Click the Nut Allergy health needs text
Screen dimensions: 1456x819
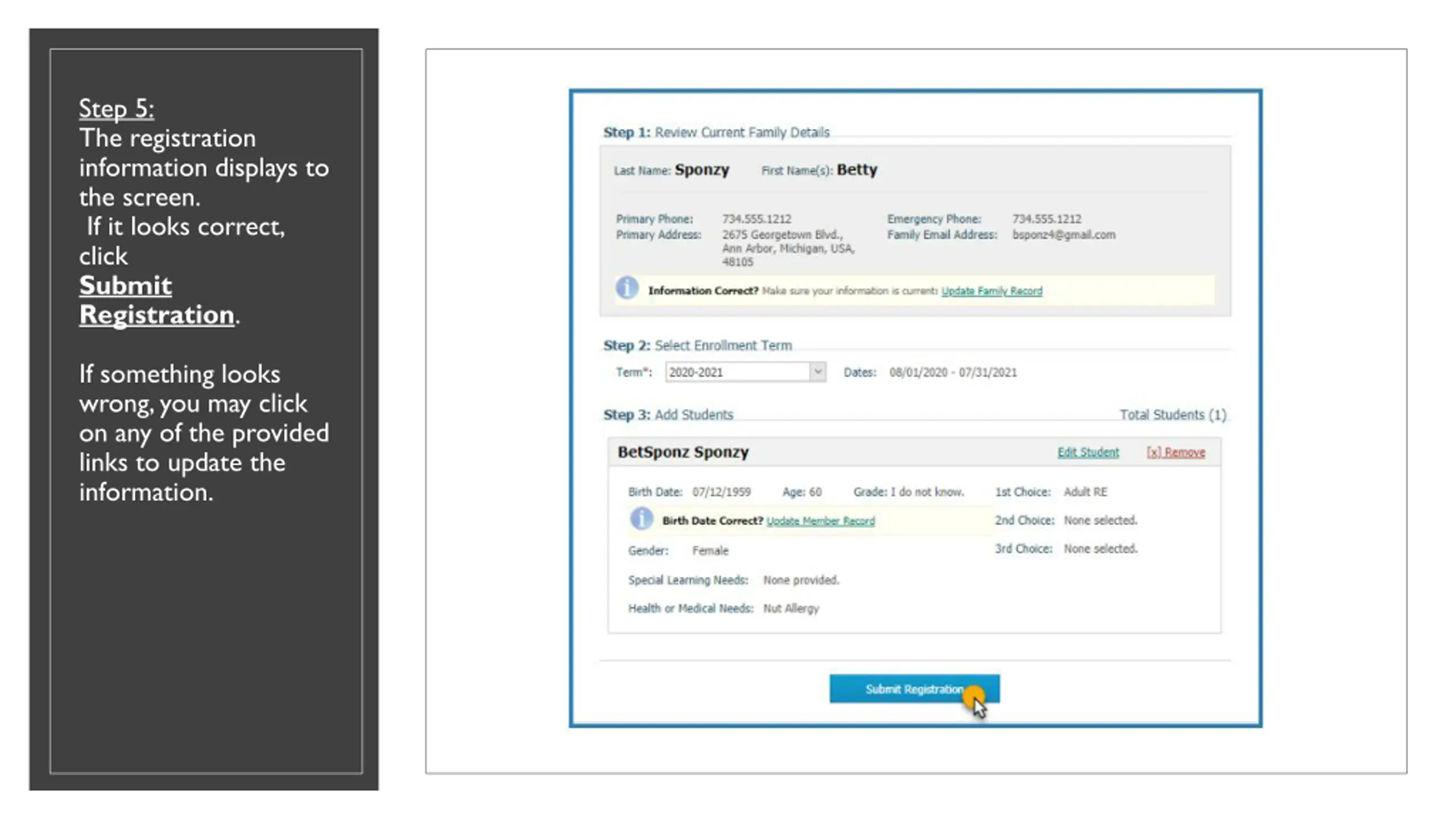point(791,609)
